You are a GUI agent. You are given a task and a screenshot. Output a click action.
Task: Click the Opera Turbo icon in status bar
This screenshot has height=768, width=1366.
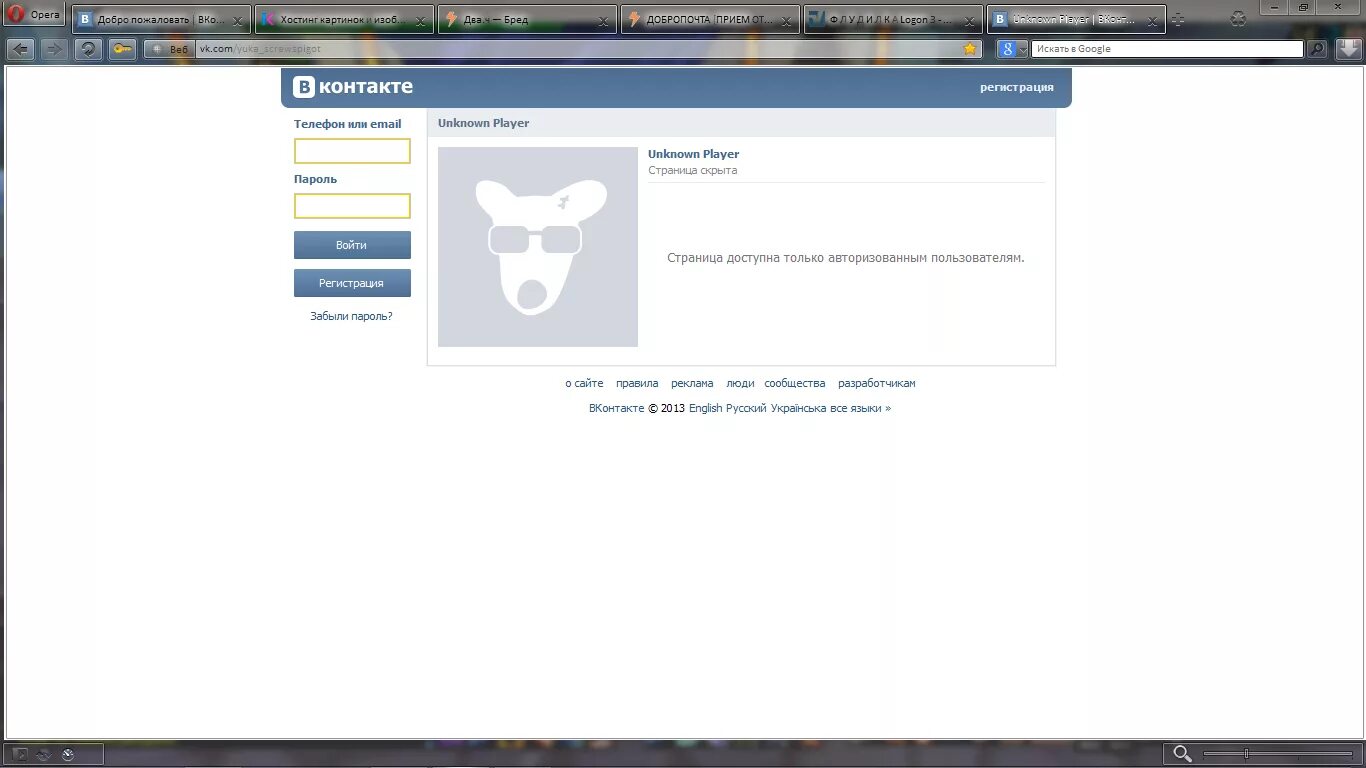coord(68,755)
